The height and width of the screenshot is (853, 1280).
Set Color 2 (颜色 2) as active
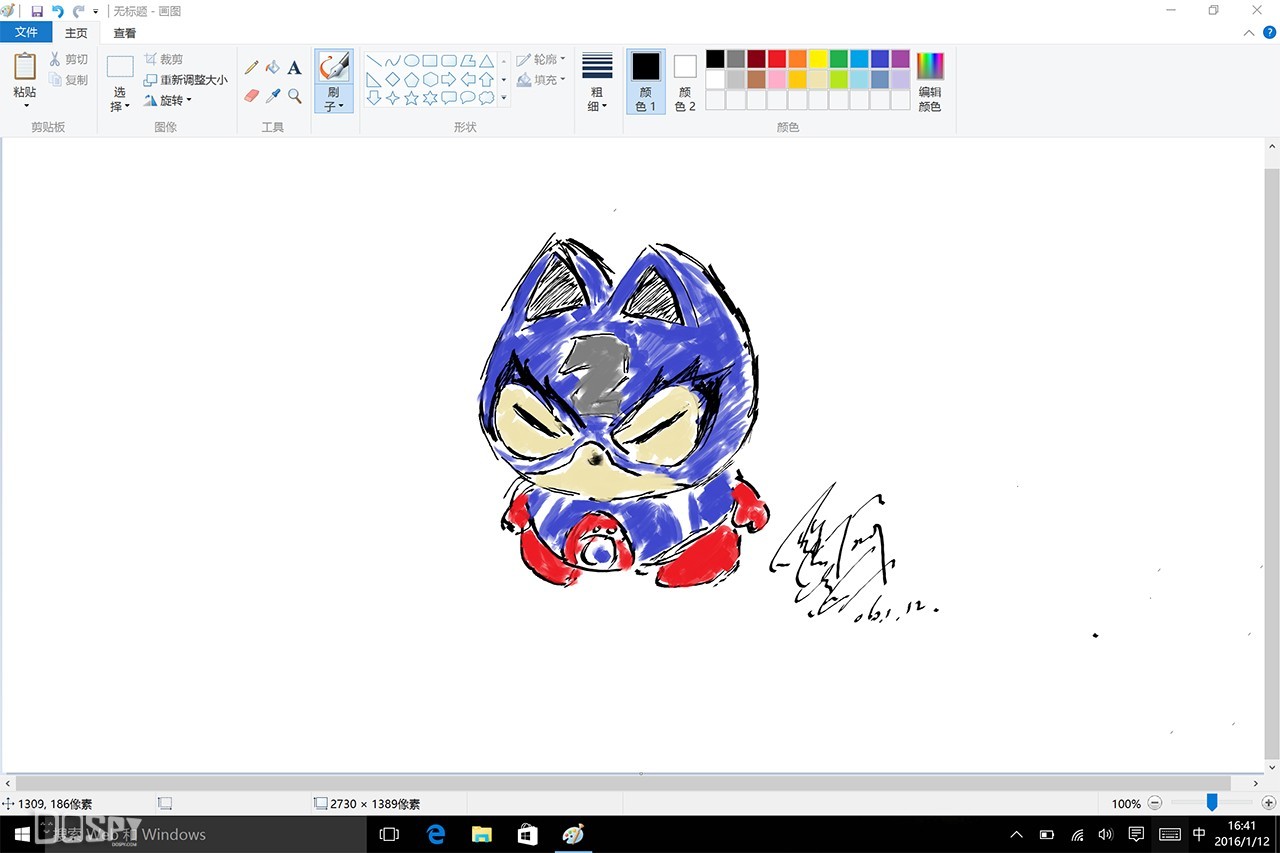(x=685, y=81)
